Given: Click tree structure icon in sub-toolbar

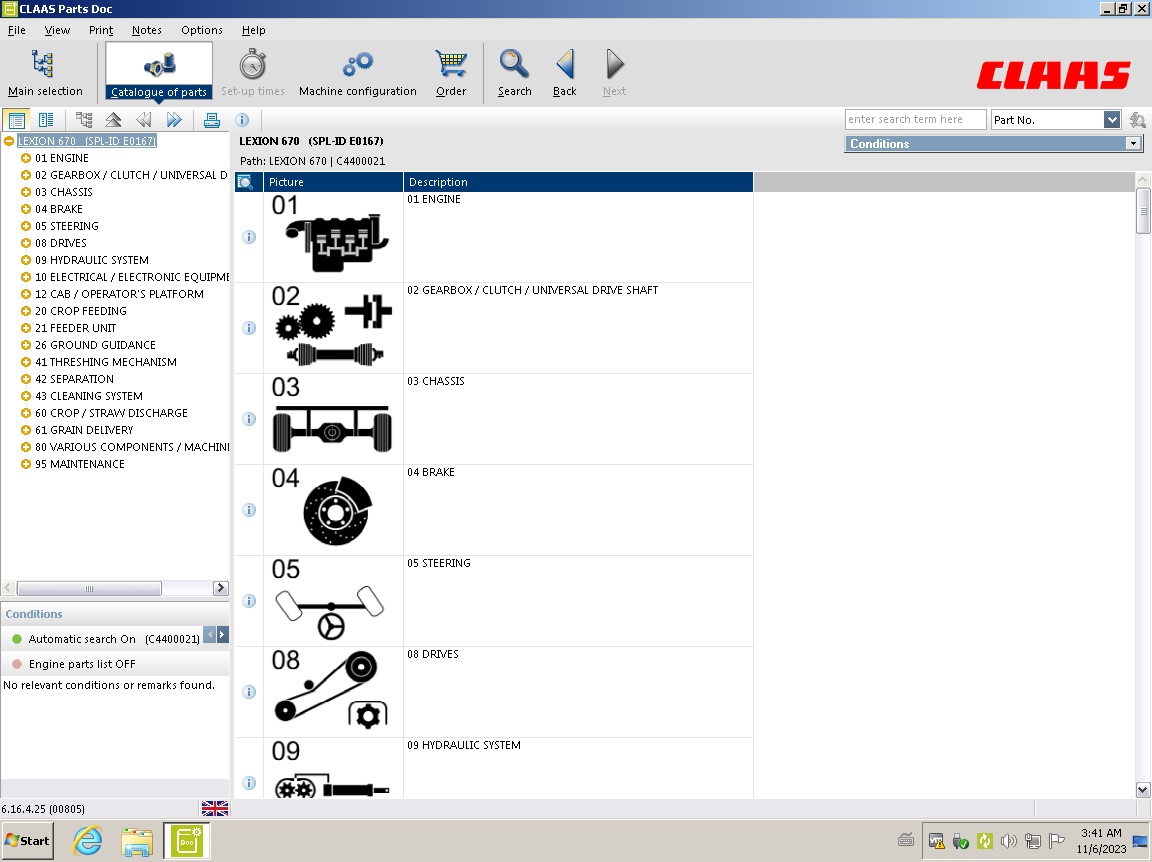Looking at the screenshot, I should tap(84, 120).
